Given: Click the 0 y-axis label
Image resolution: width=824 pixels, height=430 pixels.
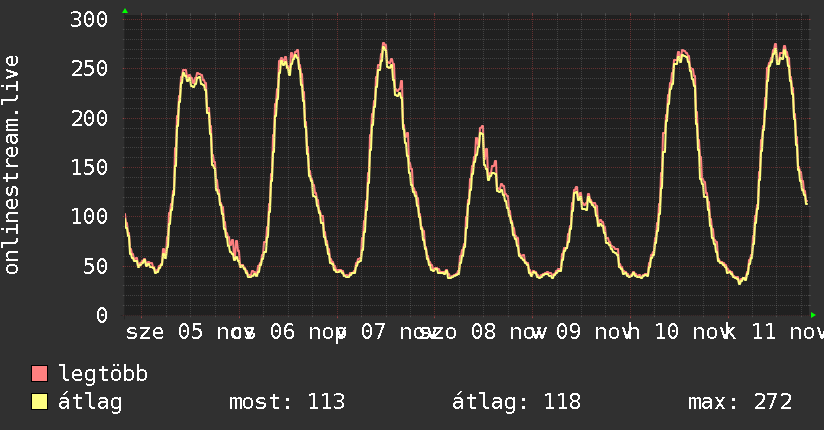Looking at the screenshot, I should coord(102,315).
